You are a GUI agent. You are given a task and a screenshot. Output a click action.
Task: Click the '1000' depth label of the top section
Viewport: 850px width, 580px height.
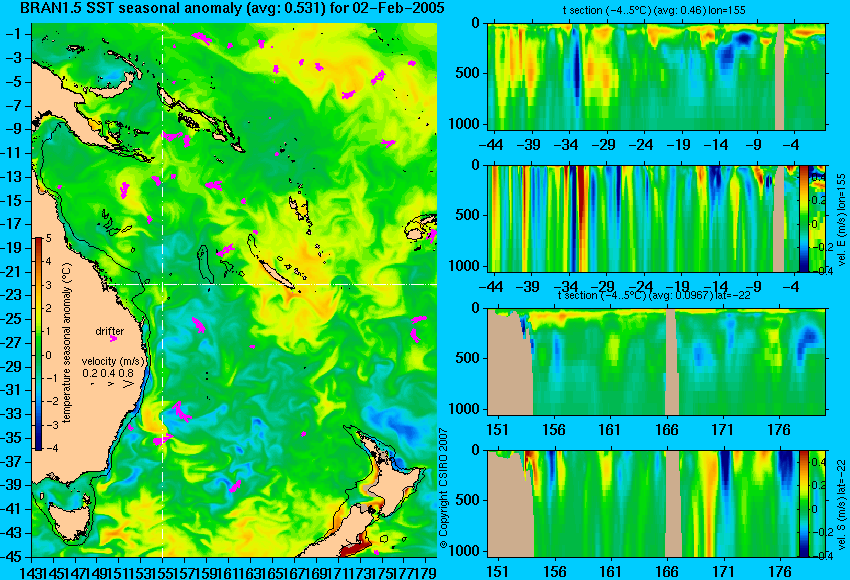pyautogui.click(x=465, y=124)
